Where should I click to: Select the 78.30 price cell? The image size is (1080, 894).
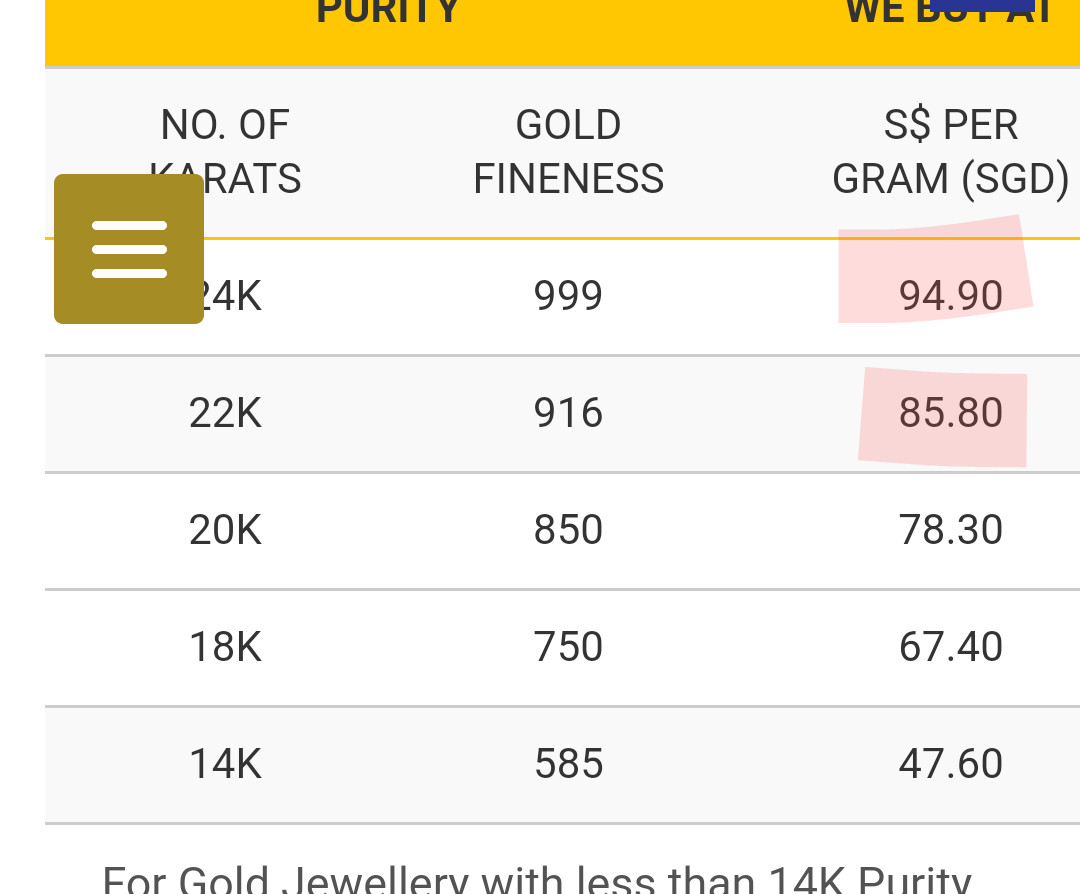pos(950,530)
